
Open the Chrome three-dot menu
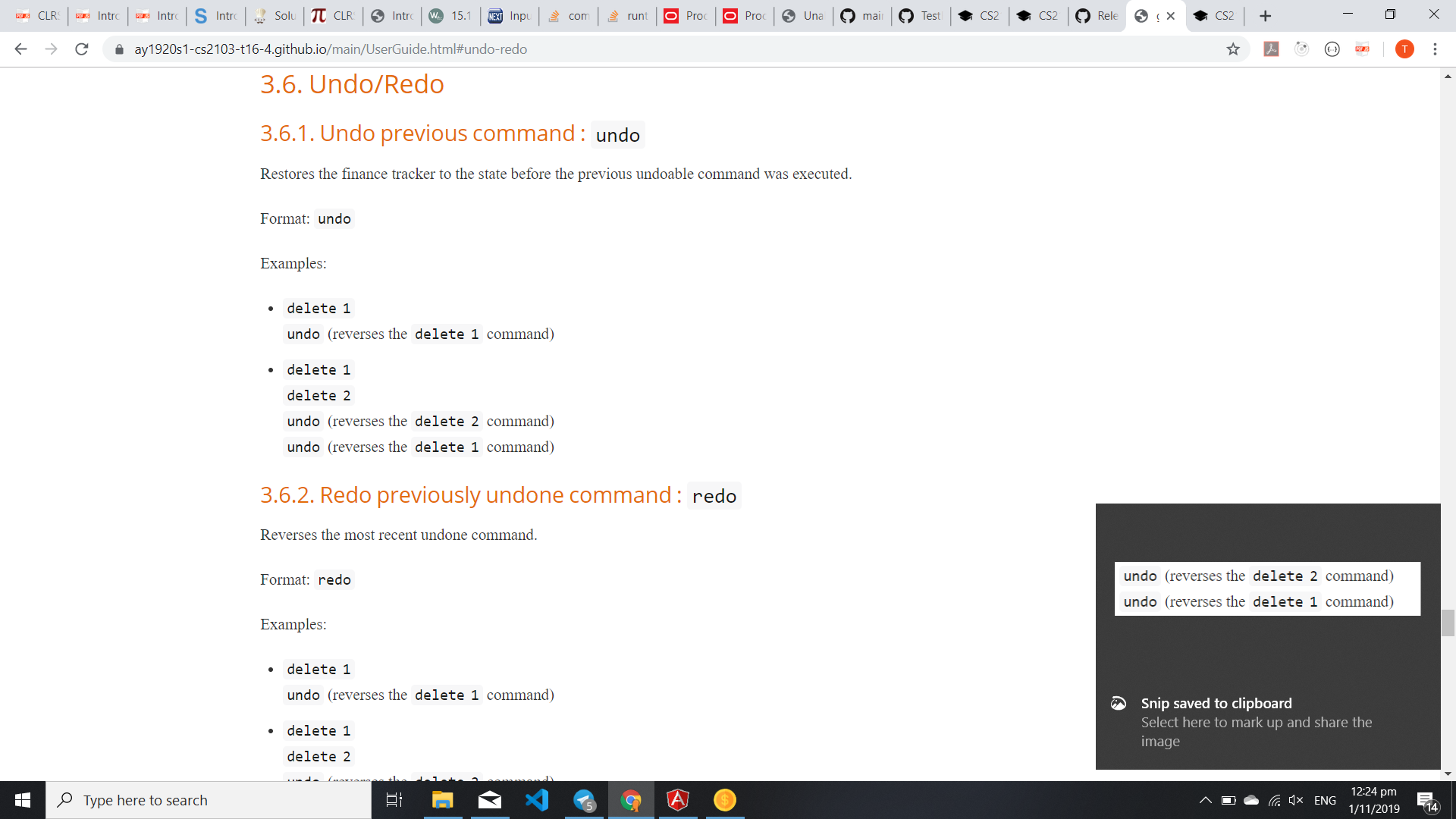pyautogui.click(x=1435, y=49)
